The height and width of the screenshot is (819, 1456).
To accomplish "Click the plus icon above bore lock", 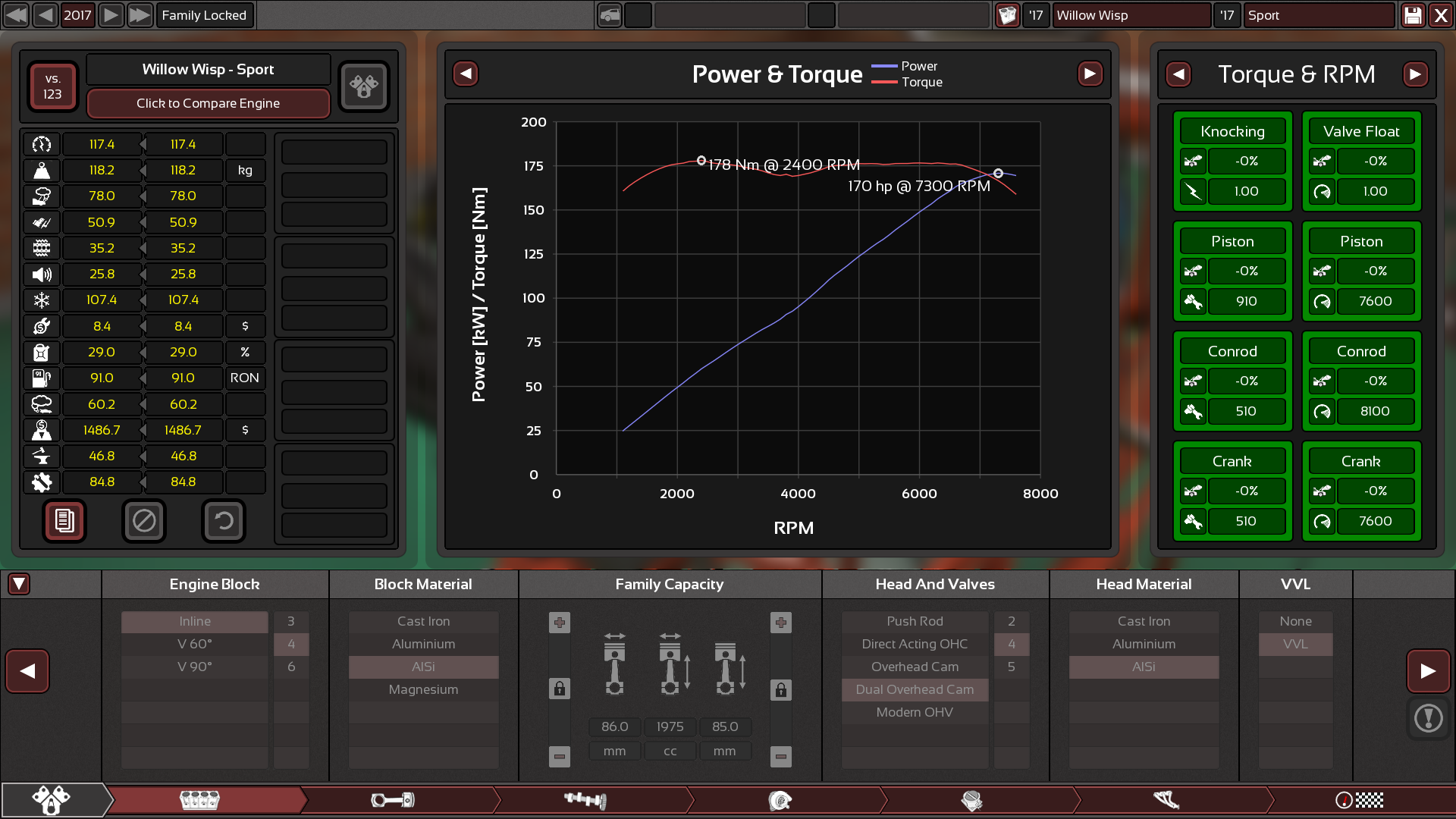I will (x=560, y=623).
